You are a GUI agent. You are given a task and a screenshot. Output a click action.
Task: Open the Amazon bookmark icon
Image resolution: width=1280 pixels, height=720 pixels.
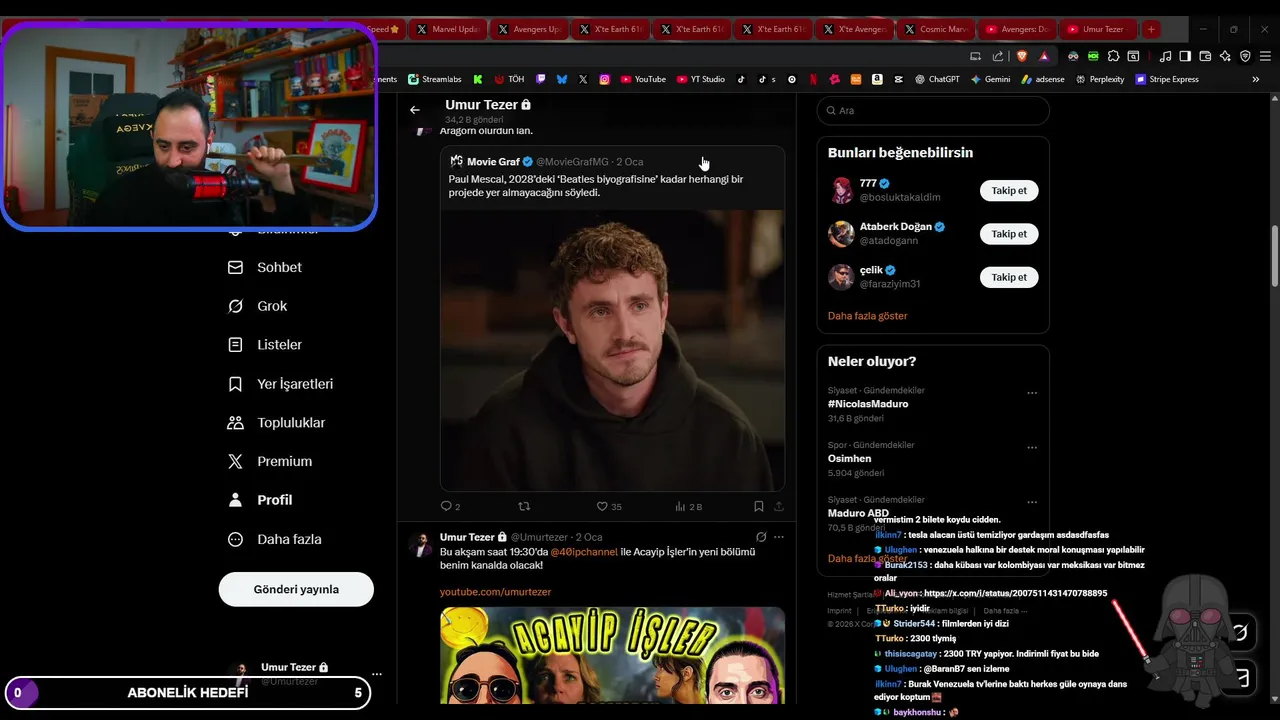pos(876,79)
